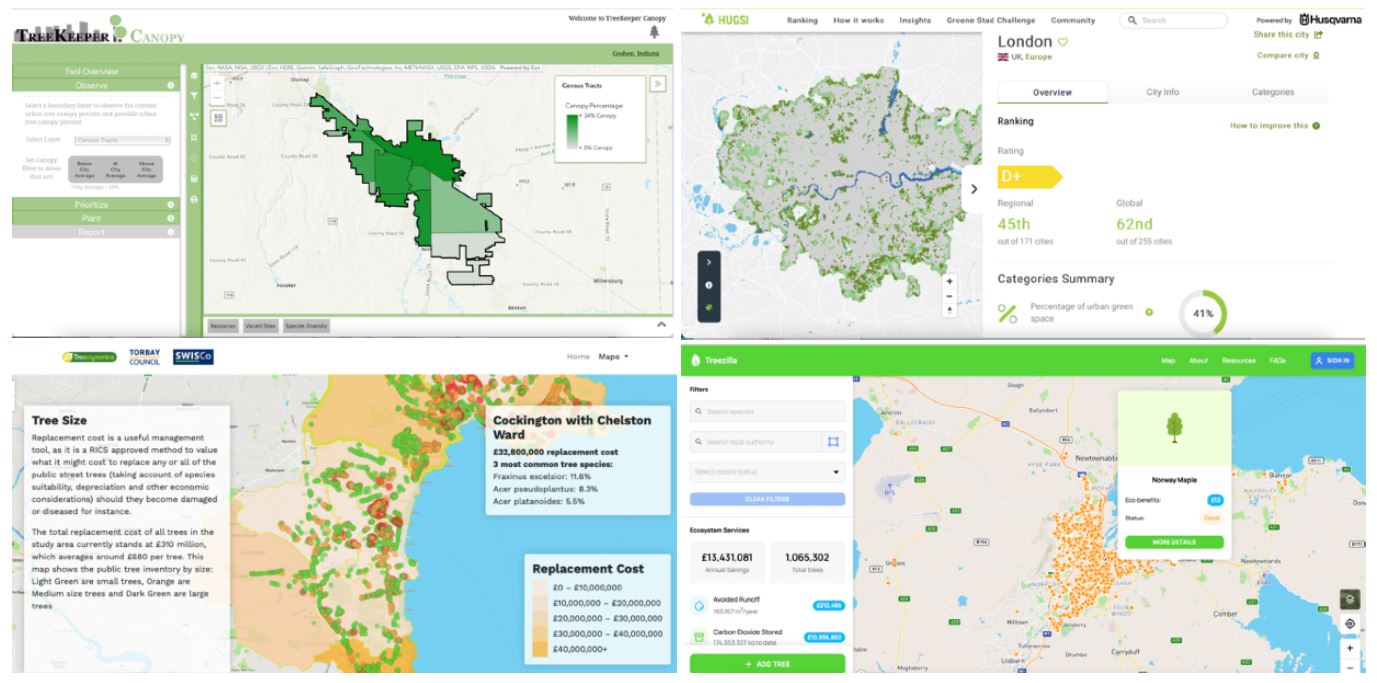Click the info icon in the HUGSI map's dark toolbar
This screenshot has height=683, width=1377.
[708, 285]
